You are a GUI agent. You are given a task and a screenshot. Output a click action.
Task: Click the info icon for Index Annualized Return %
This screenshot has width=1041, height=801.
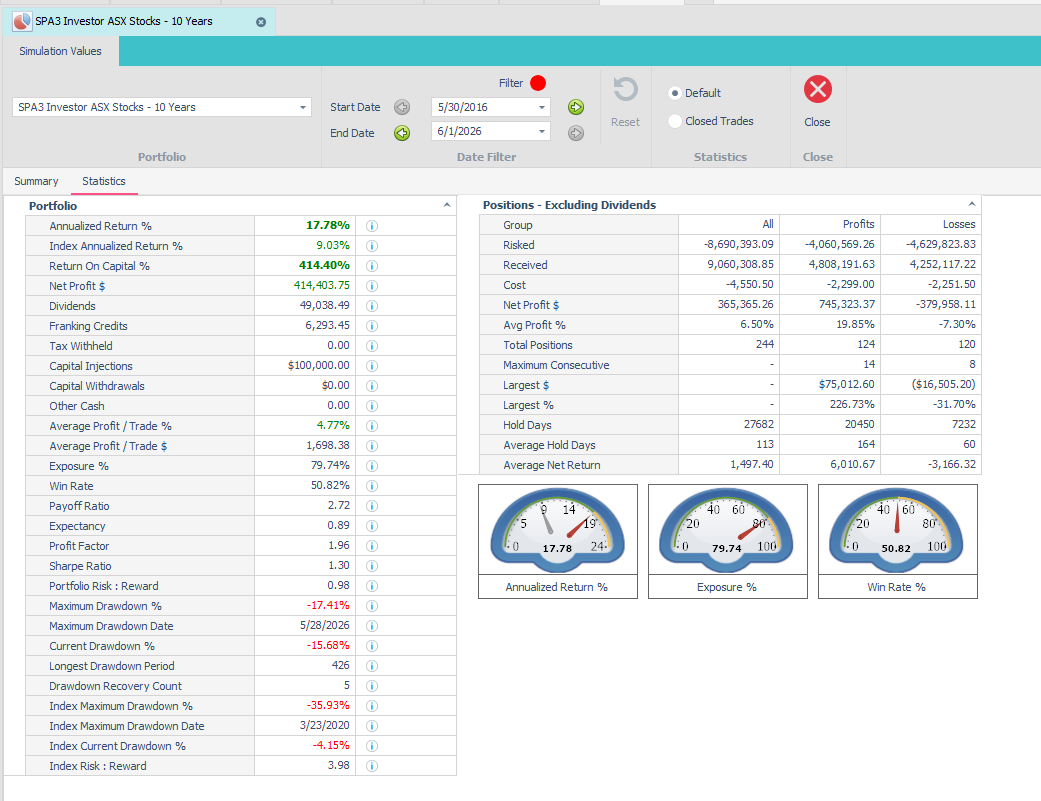(372, 246)
